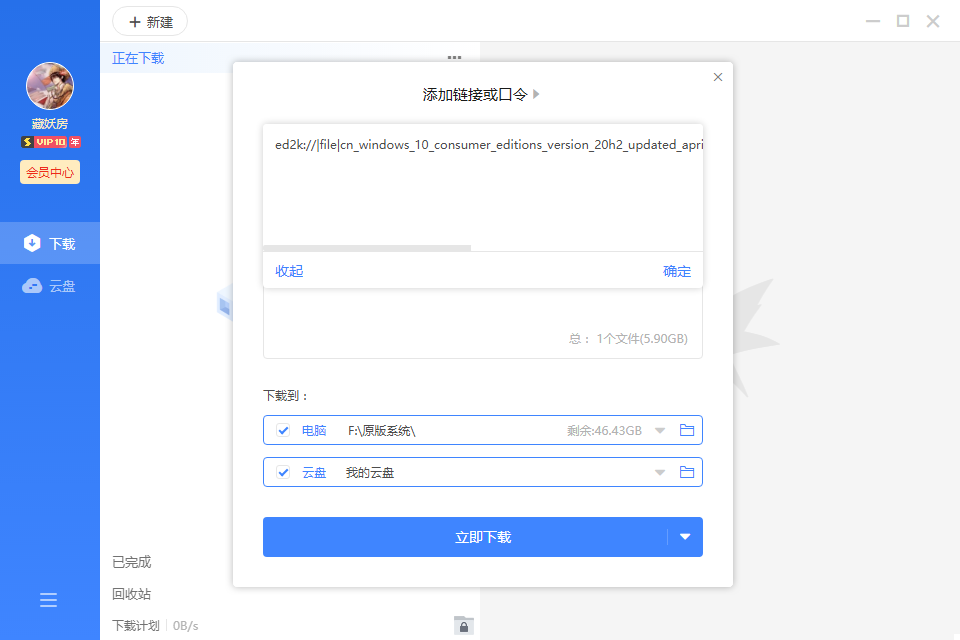Open the hamburger menu at sidebar bottom
The width and height of the screenshot is (960, 640).
(48, 600)
